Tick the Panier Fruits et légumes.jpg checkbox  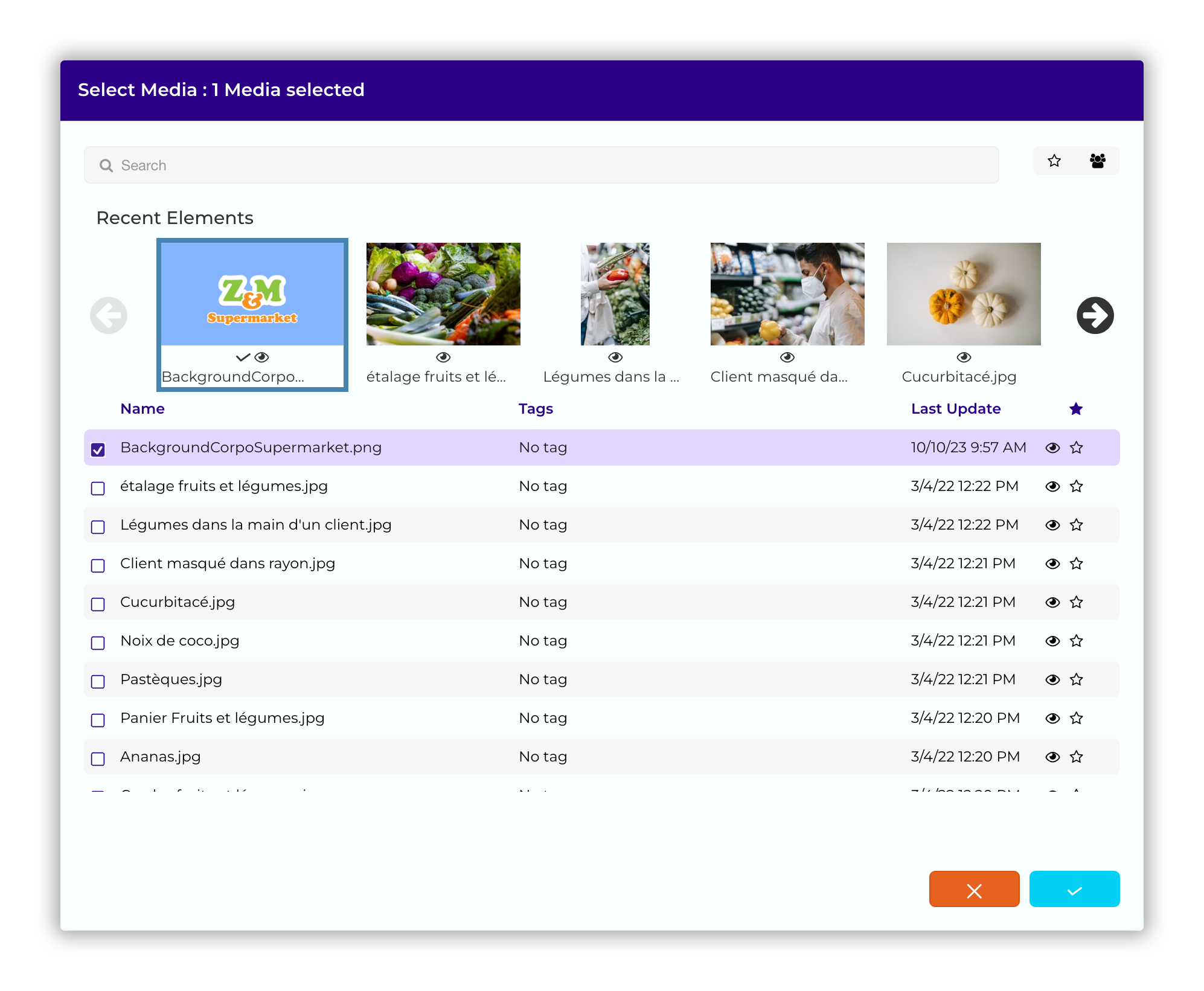(x=98, y=720)
